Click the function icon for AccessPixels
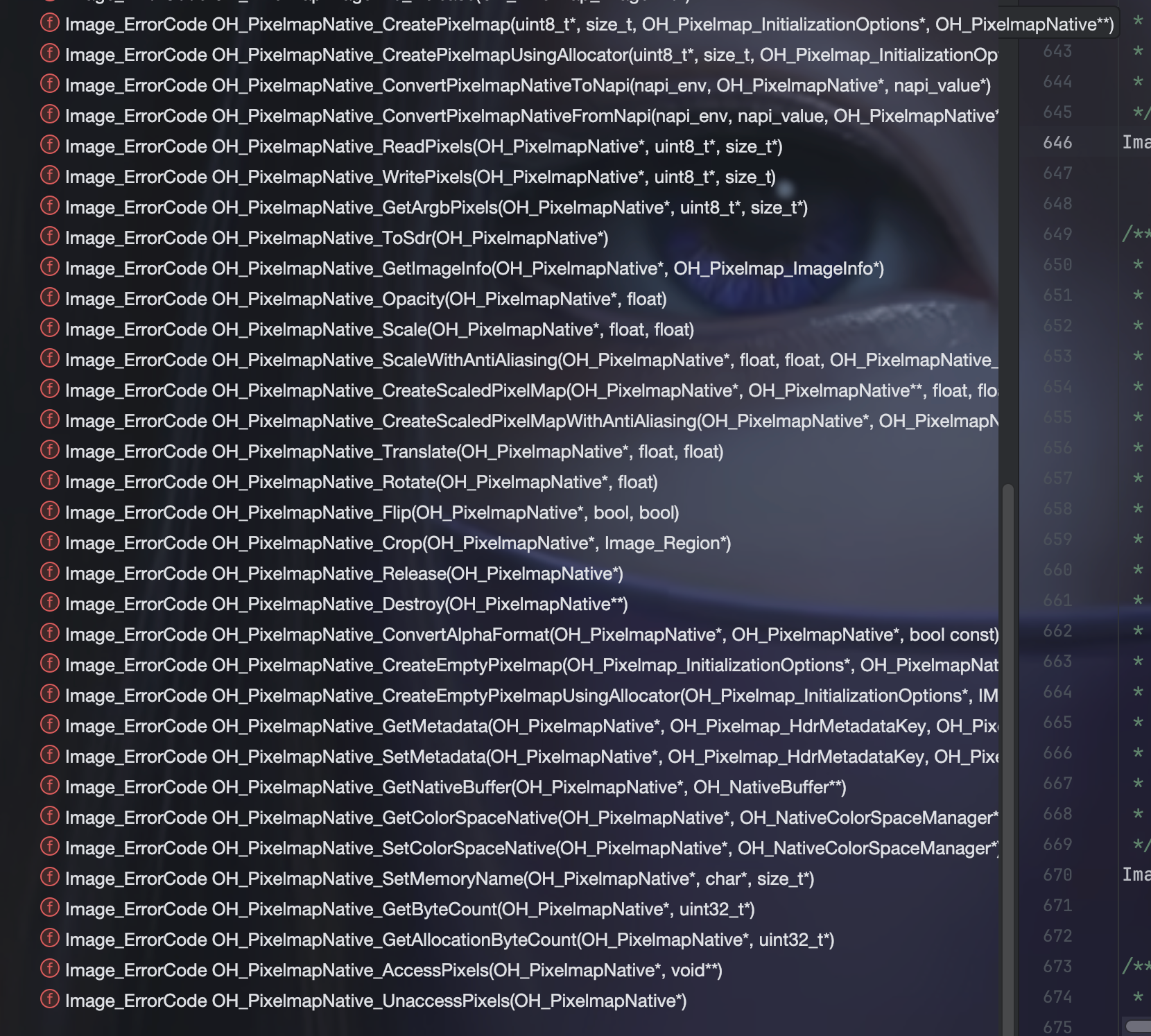This screenshot has width=1151, height=1036. pos(50,969)
